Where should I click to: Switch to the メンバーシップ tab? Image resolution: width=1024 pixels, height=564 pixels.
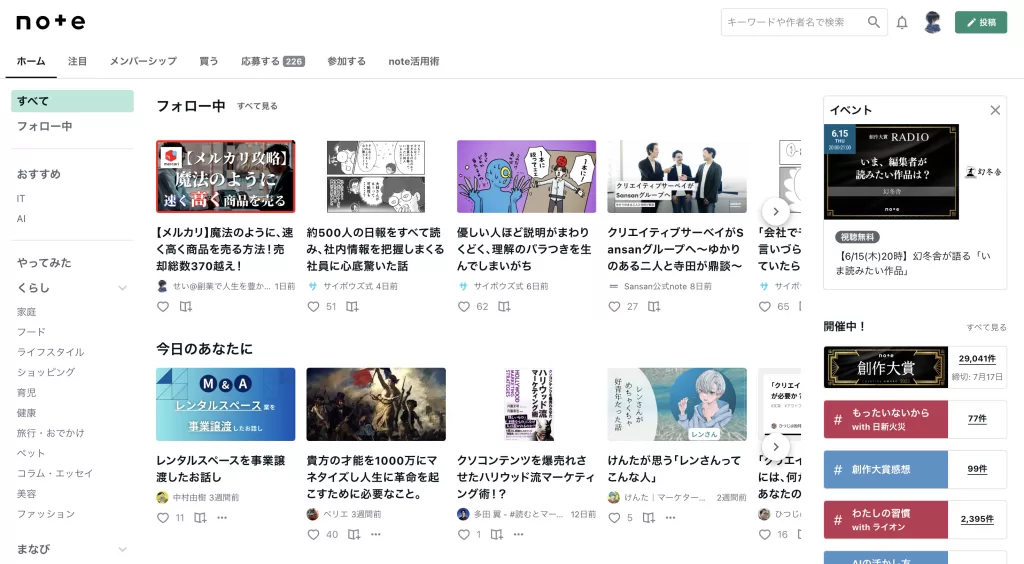143,61
